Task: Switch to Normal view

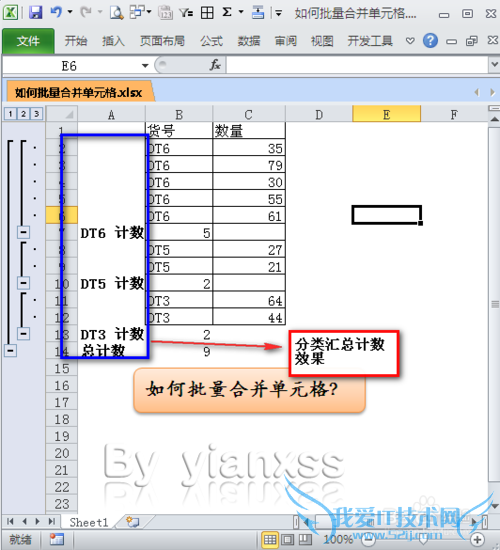Action: click(x=270, y=539)
